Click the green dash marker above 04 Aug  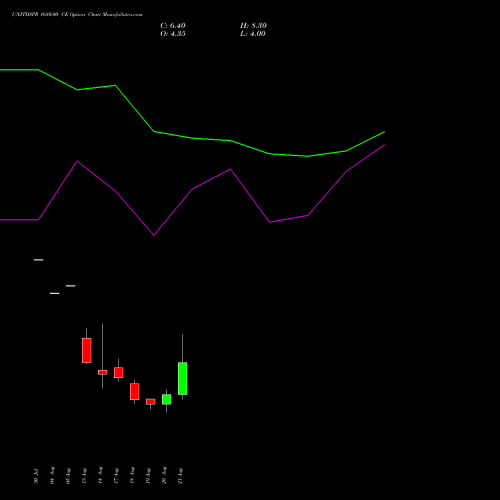[55, 293]
